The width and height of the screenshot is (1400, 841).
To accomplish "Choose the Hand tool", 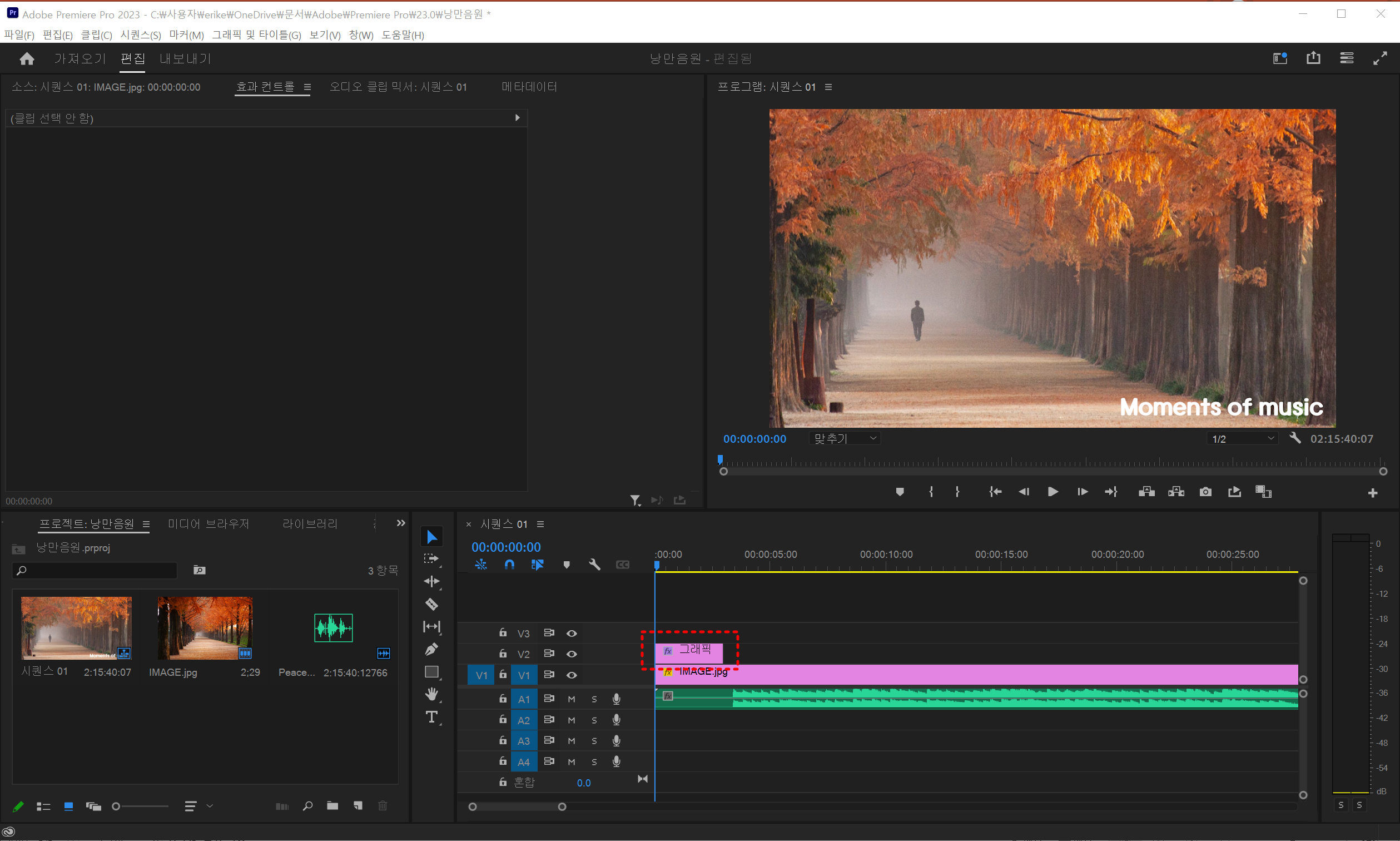I will [431, 694].
